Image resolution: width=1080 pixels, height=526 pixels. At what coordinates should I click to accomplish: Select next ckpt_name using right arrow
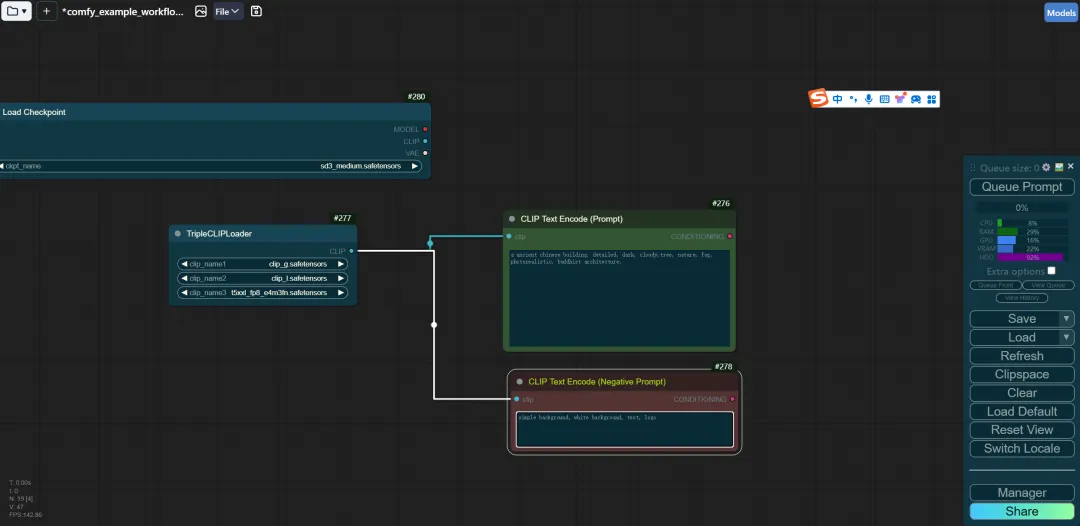pyautogui.click(x=415, y=166)
